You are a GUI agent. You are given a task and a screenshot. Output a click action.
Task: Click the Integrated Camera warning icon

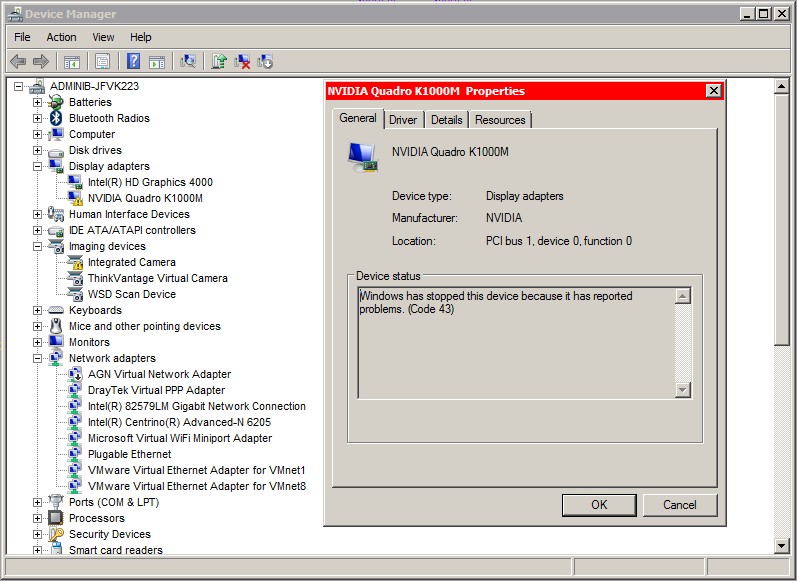75,262
